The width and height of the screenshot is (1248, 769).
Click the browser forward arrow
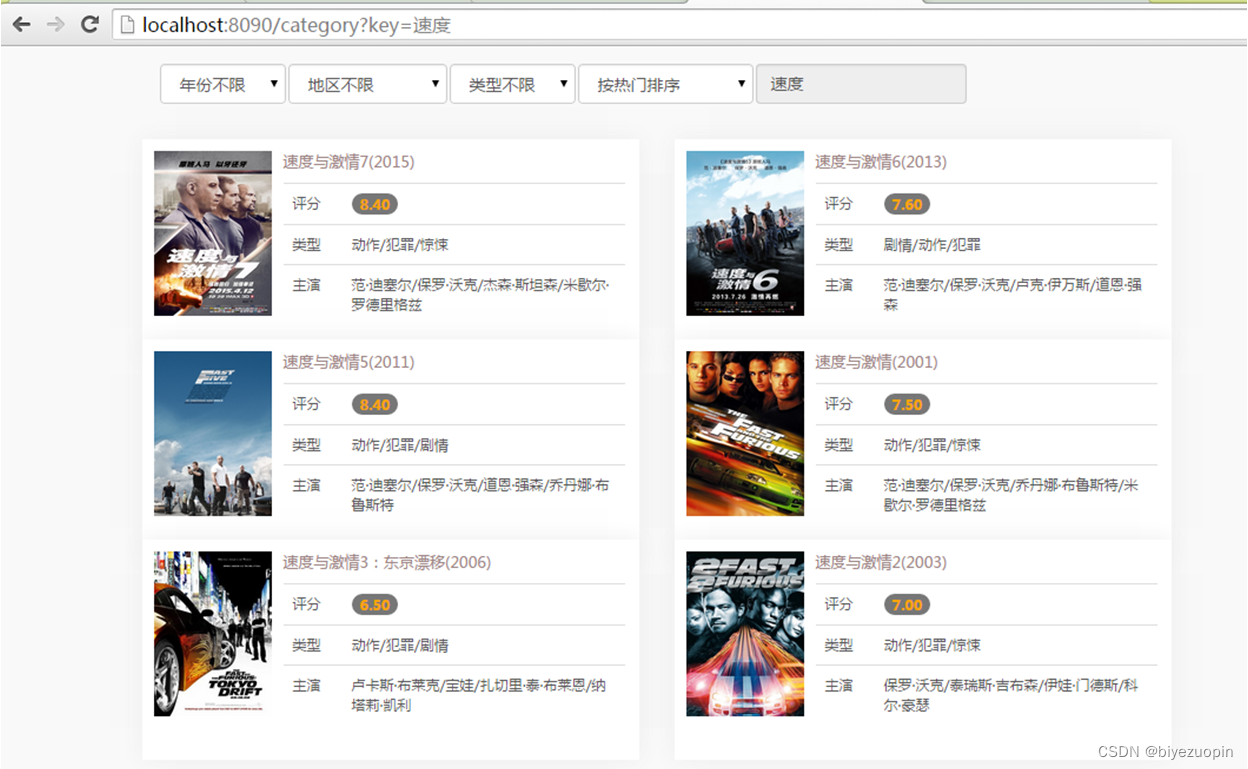[56, 24]
